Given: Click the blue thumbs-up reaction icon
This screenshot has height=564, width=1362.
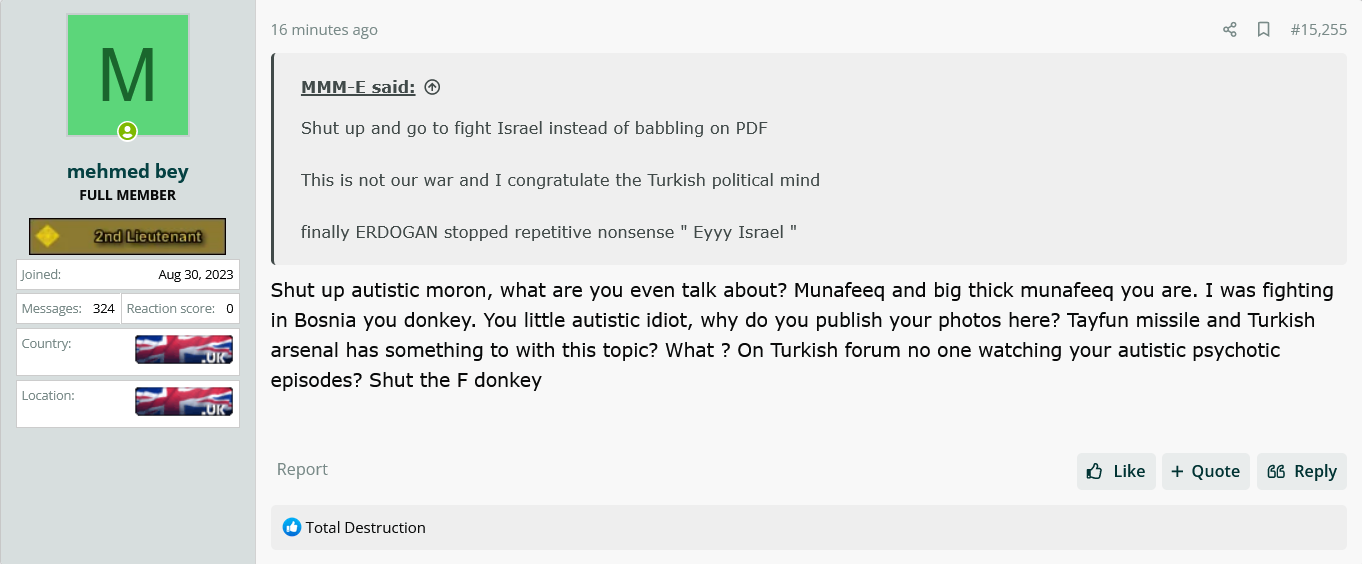Looking at the screenshot, I should coord(292,527).
